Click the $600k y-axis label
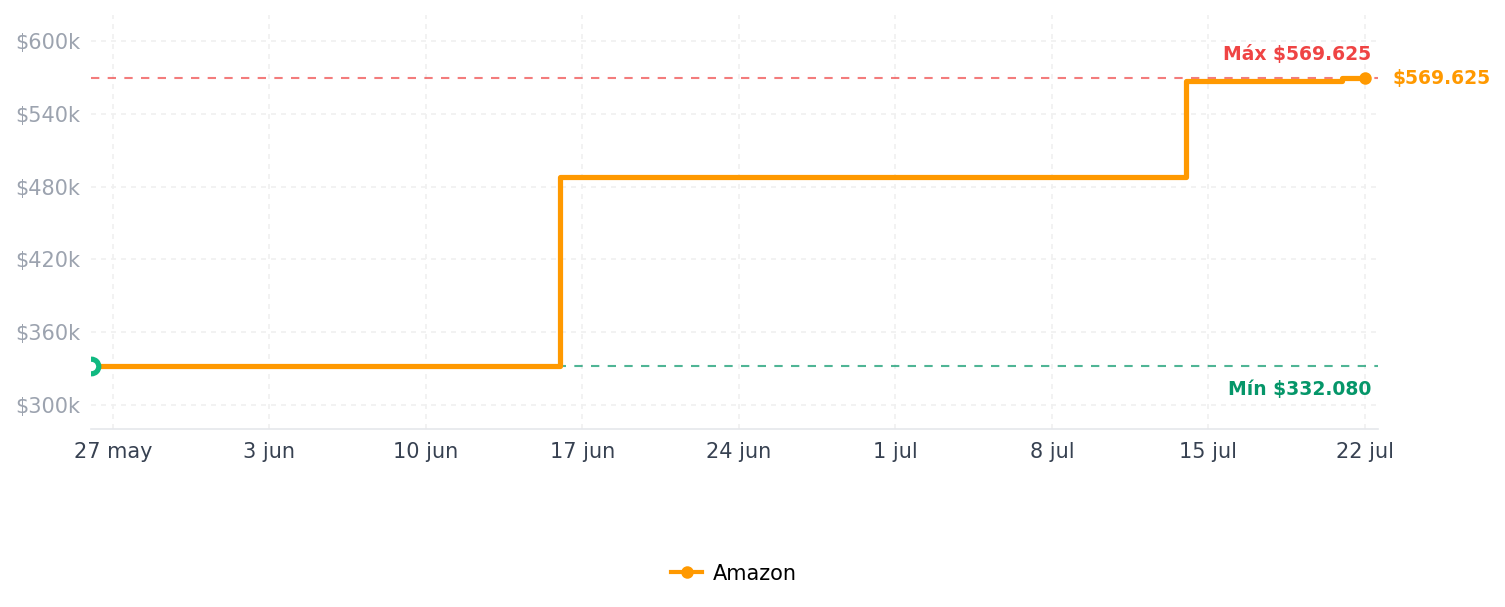The width and height of the screenshot is (1505, 607). pos(48,42)
